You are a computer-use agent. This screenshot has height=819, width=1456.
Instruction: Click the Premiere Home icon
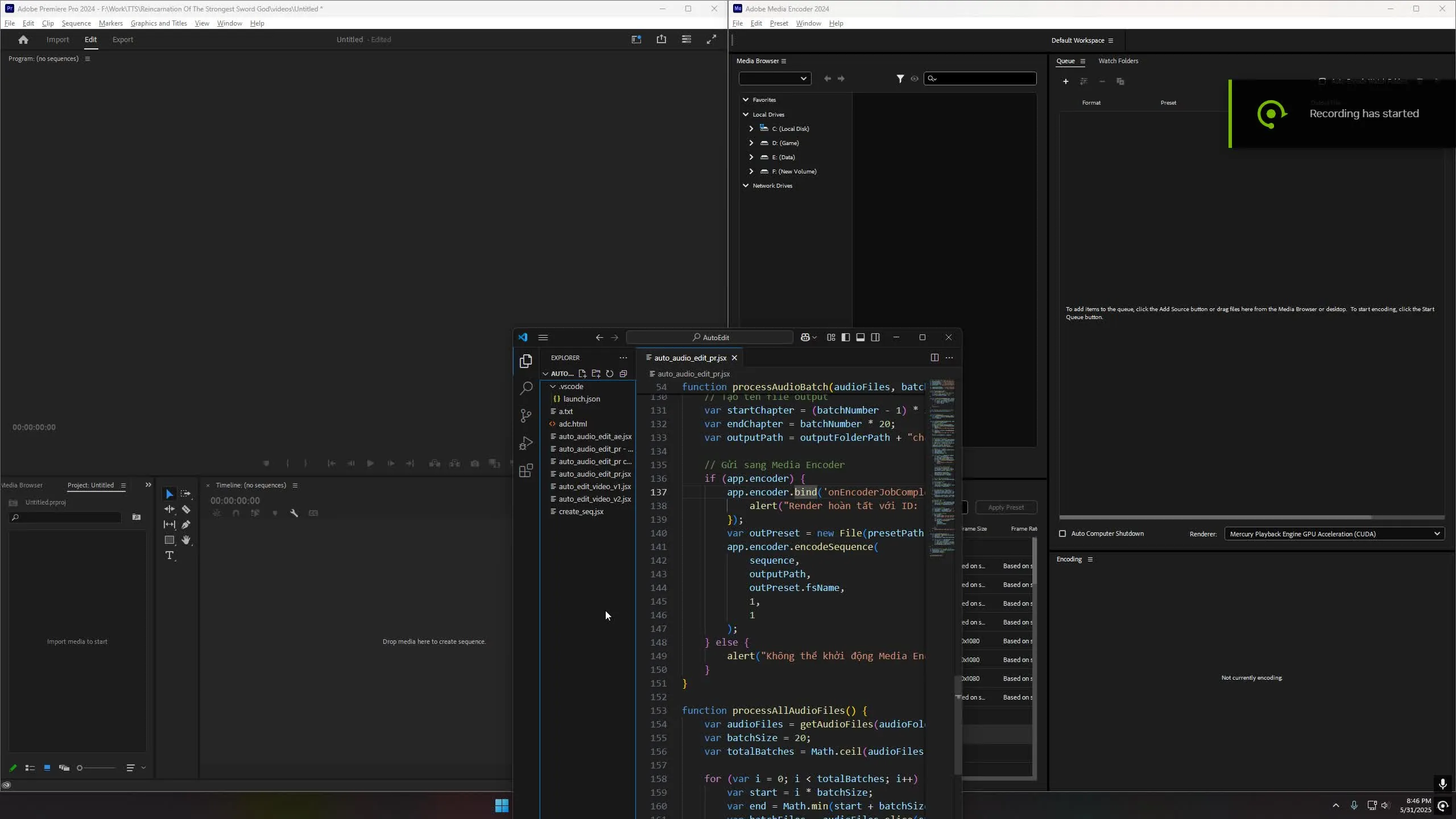coord(23,40)
